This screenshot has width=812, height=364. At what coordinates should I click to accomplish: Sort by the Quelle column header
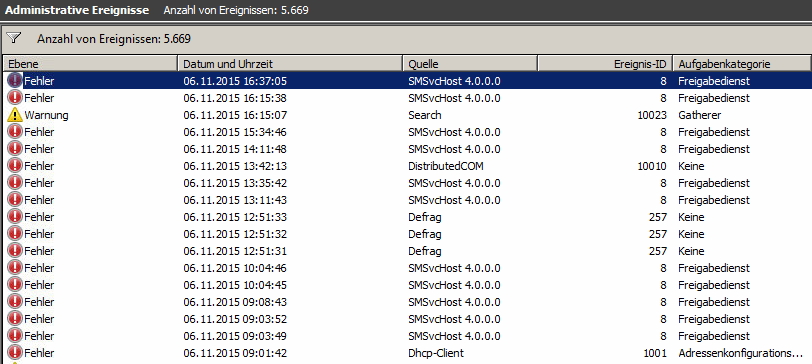(x=470, y=64)
